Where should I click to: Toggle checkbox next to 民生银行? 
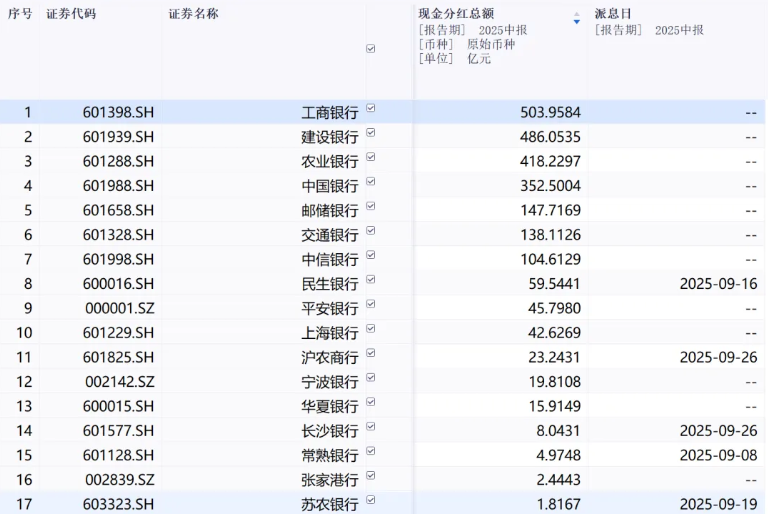tap(371, 280)
